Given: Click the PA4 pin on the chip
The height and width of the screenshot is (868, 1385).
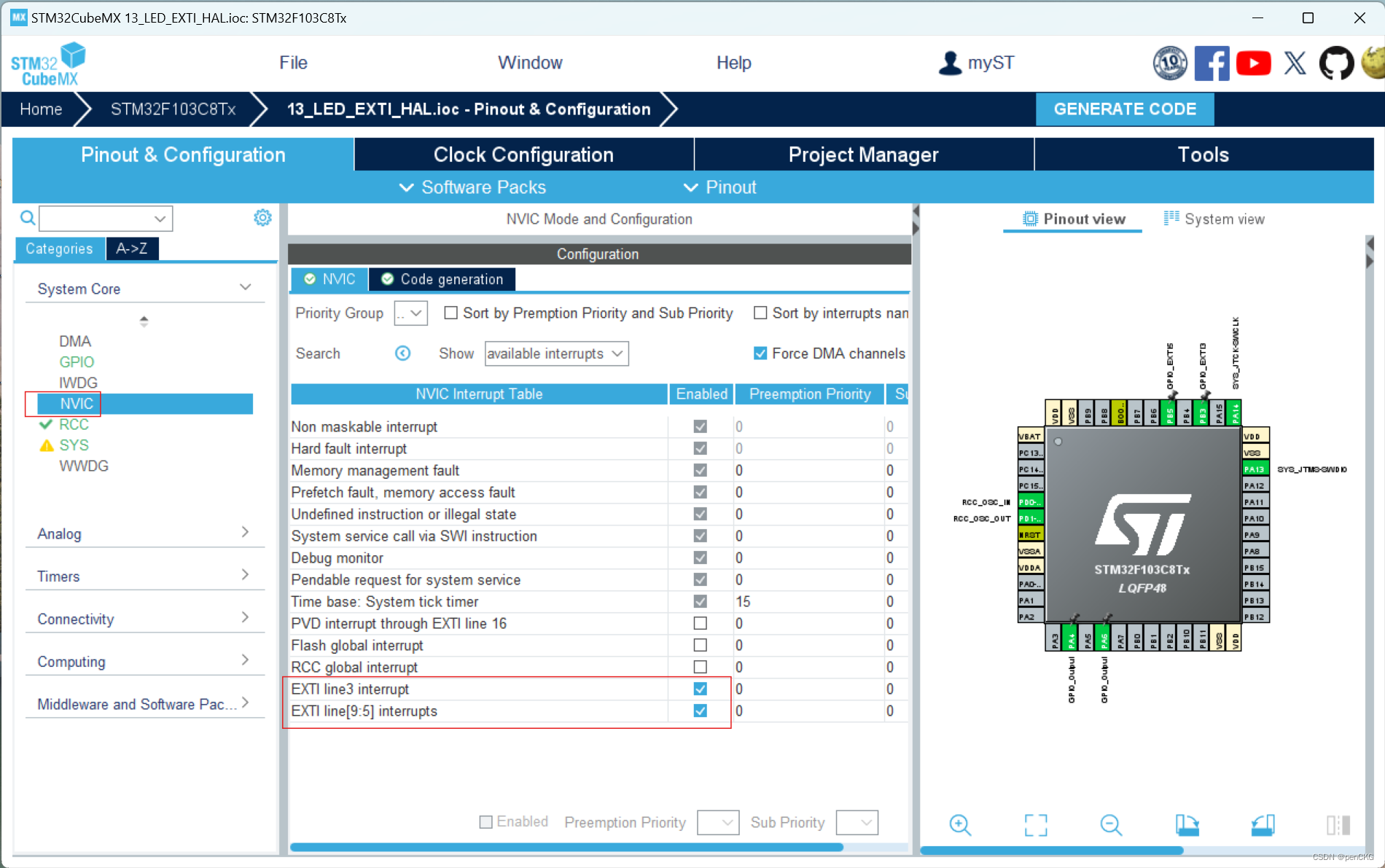Looking at the screenshot, I should tap(1072, 638).
